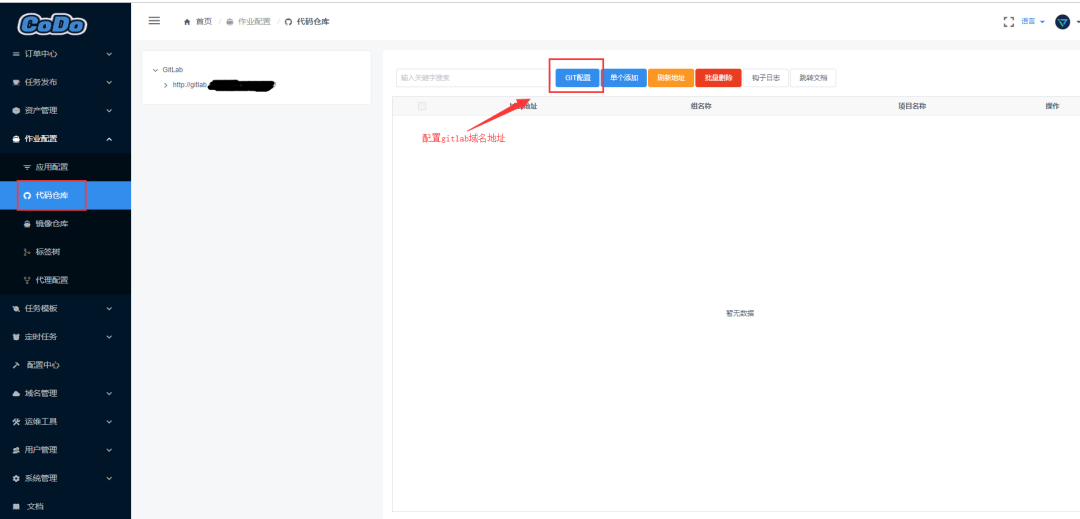Click 用户管理 sidebar icon
Viewport: 1080px width, 519px height.
click(16, 450)
